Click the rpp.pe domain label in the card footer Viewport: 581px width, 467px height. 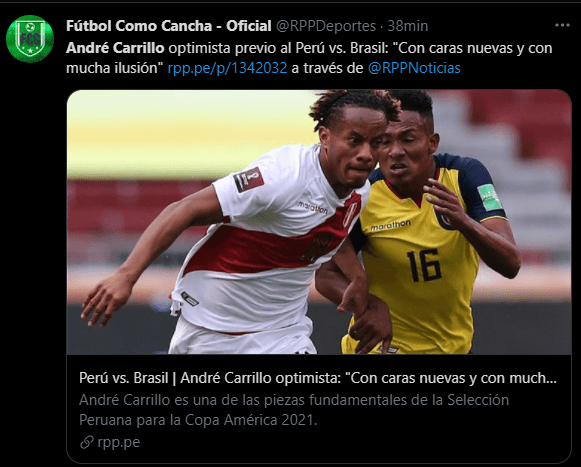click(119, 442)
